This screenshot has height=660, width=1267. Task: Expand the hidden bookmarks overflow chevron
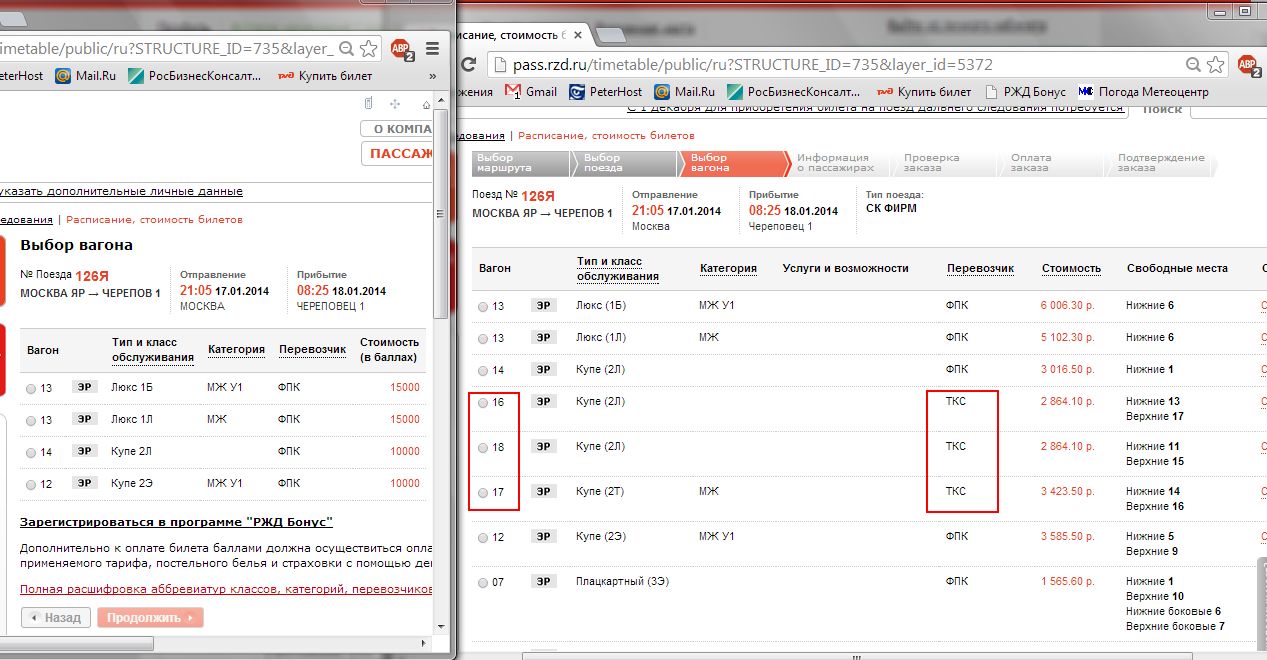[x=432, y=76]
